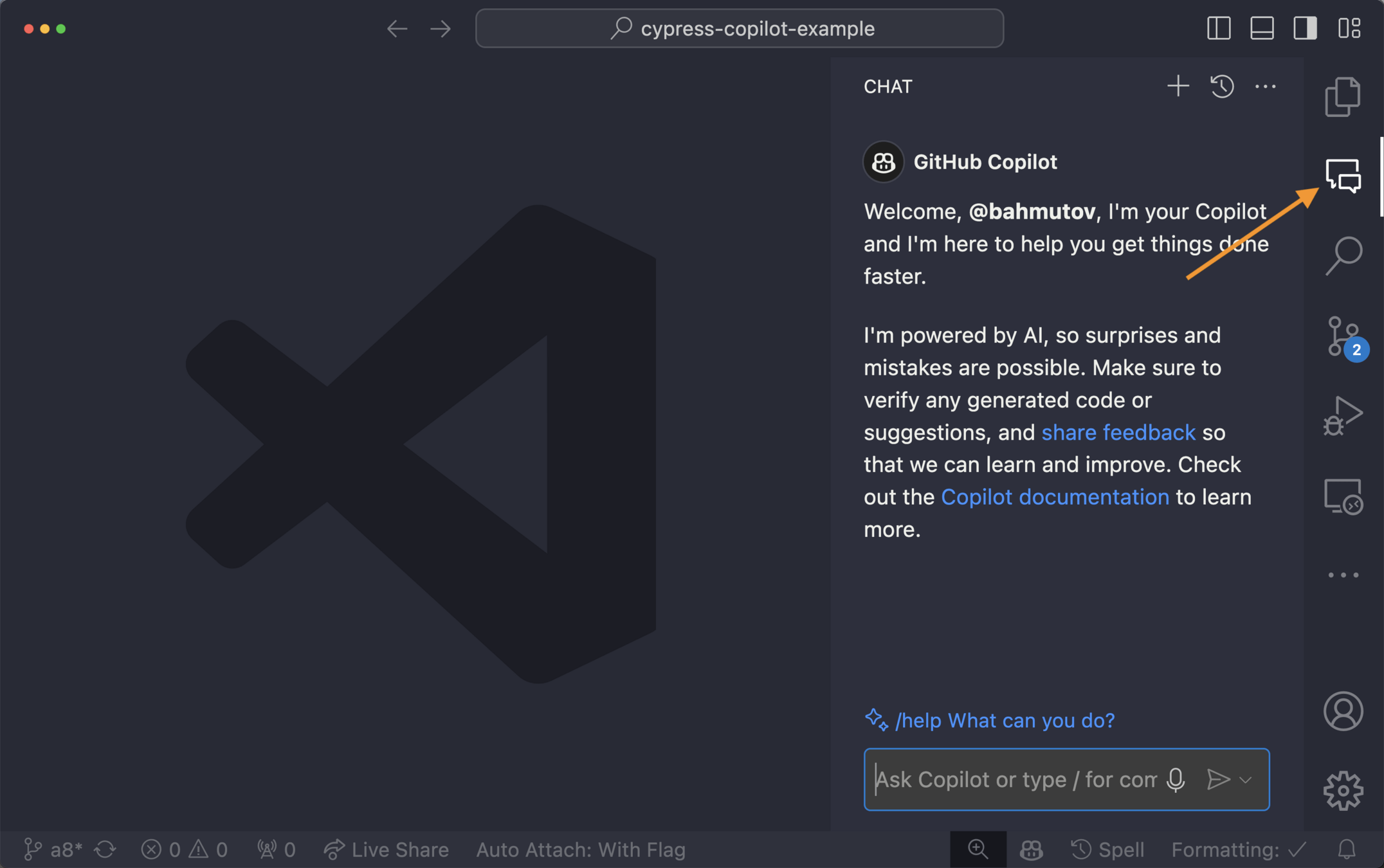Start a new chat with plus icon

tap(1178, 86)
